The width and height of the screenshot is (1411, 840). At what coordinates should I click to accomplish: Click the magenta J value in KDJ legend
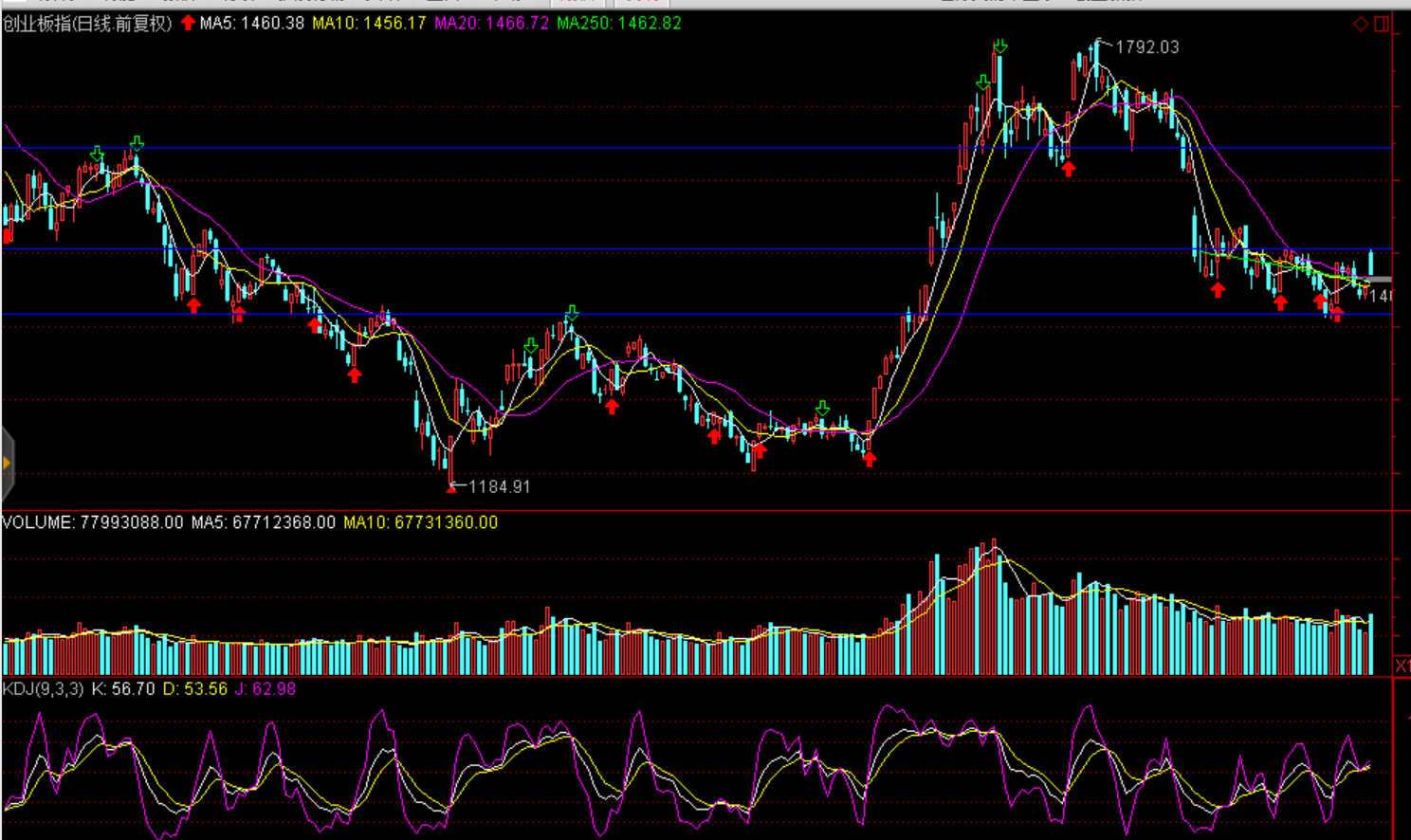[x=266, y=688]
